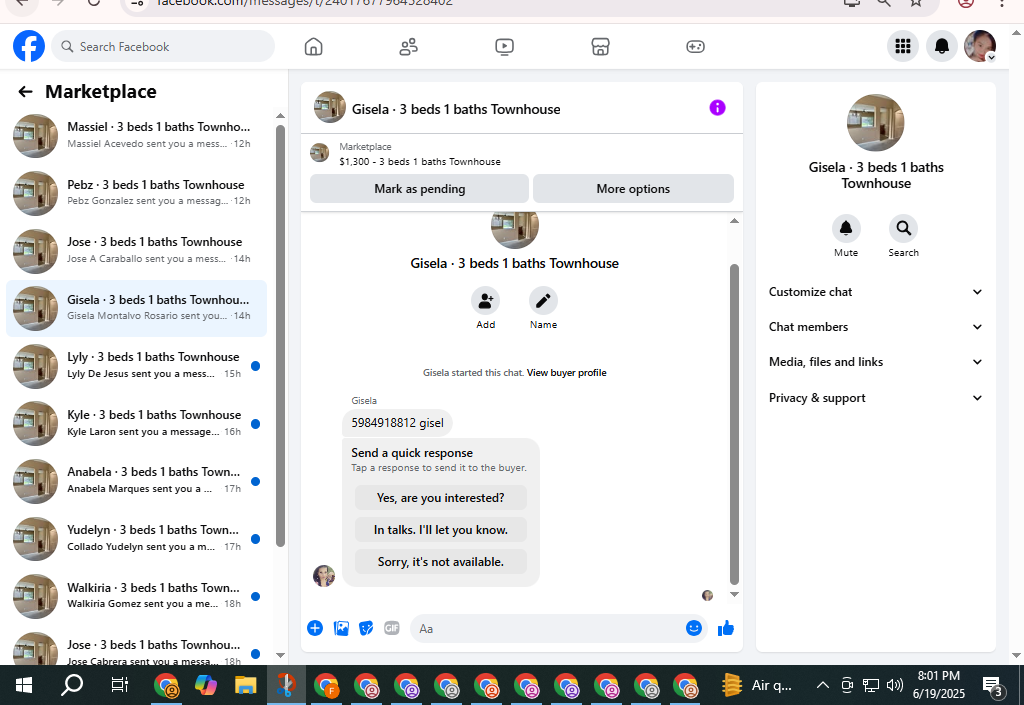Image resolution: width=1024 pixels, height=705 pixels.
Task: Open Task View in taskbar
Action: 120,685
